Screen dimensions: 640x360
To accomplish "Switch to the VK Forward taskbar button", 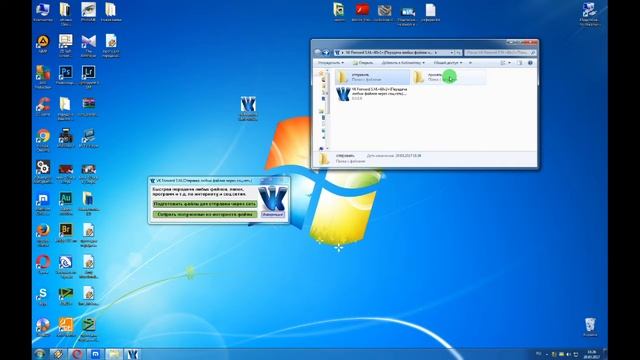I will click(x=132, y=354).
